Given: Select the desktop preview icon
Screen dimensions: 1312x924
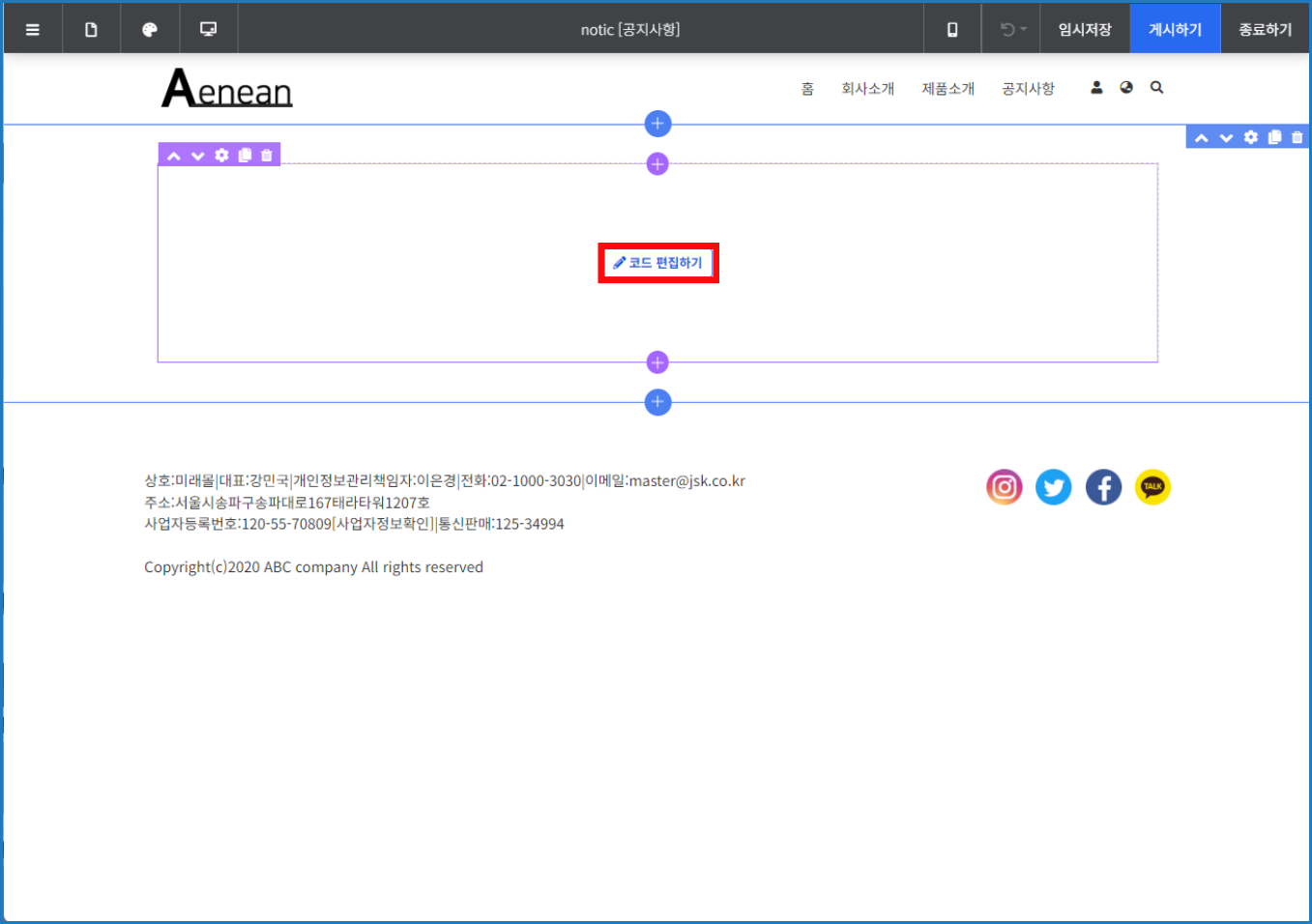Looking at the screenshot, I should coord(207,28).
